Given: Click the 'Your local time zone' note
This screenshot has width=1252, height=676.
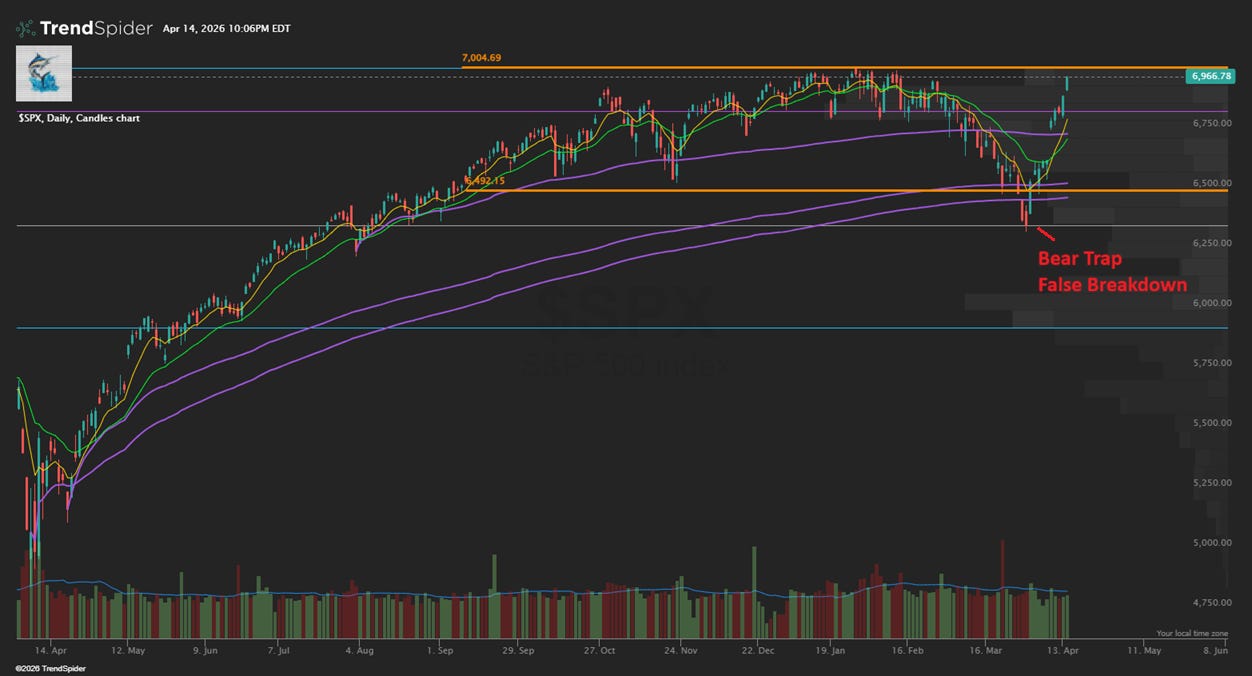Looking at the screenshot, I should click(1191, 633).
